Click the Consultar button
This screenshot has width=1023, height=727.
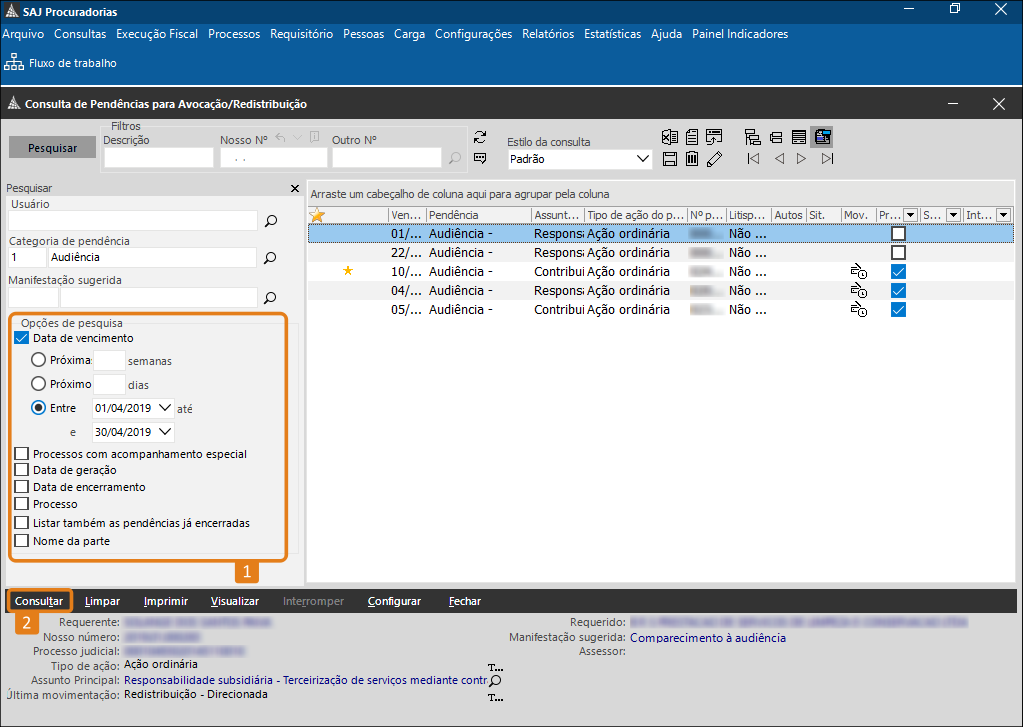pos(39,601)
